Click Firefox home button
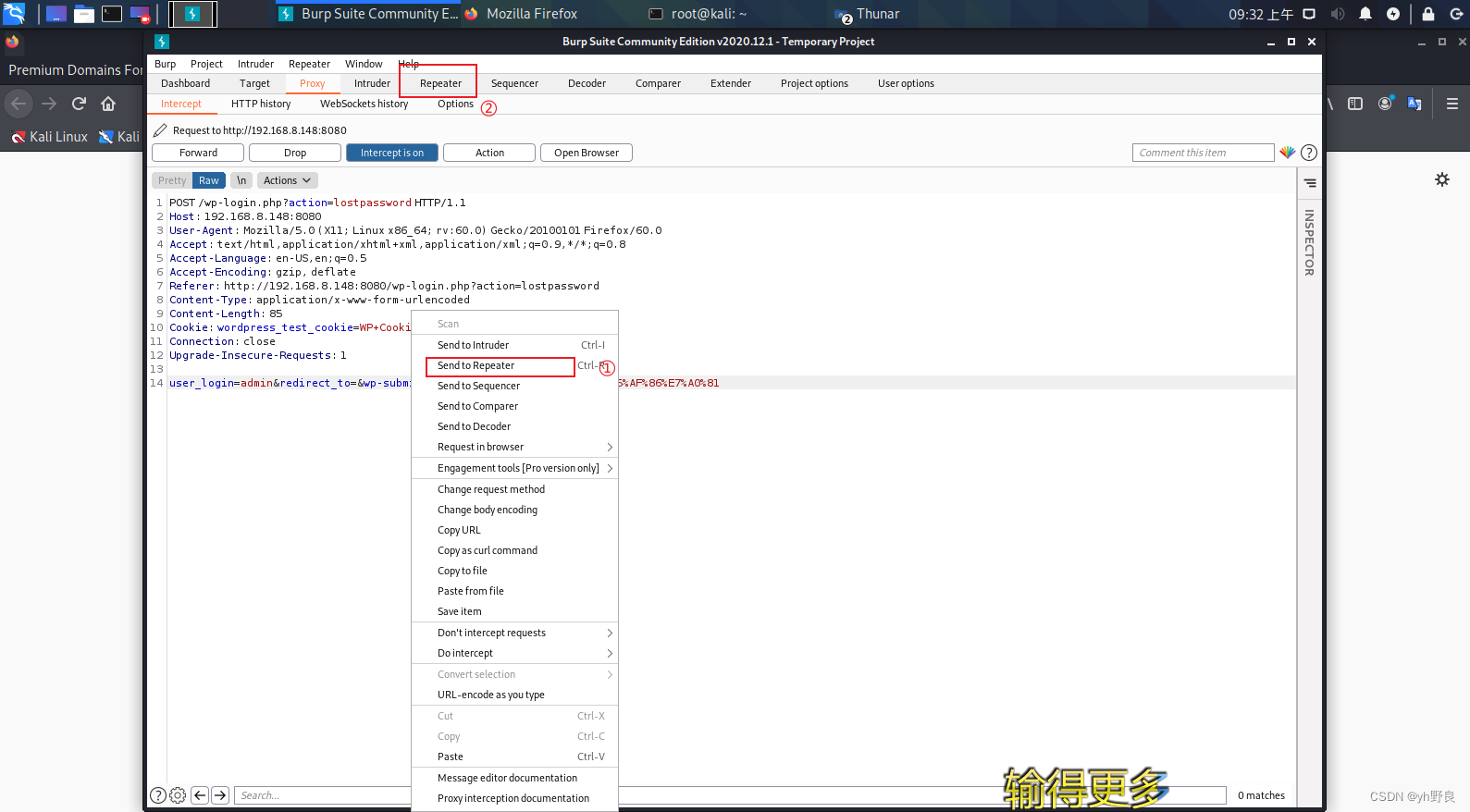Image resolution: width=1470 pixels, height=812 pixels. pyautogui.click(x=108, y=104)
